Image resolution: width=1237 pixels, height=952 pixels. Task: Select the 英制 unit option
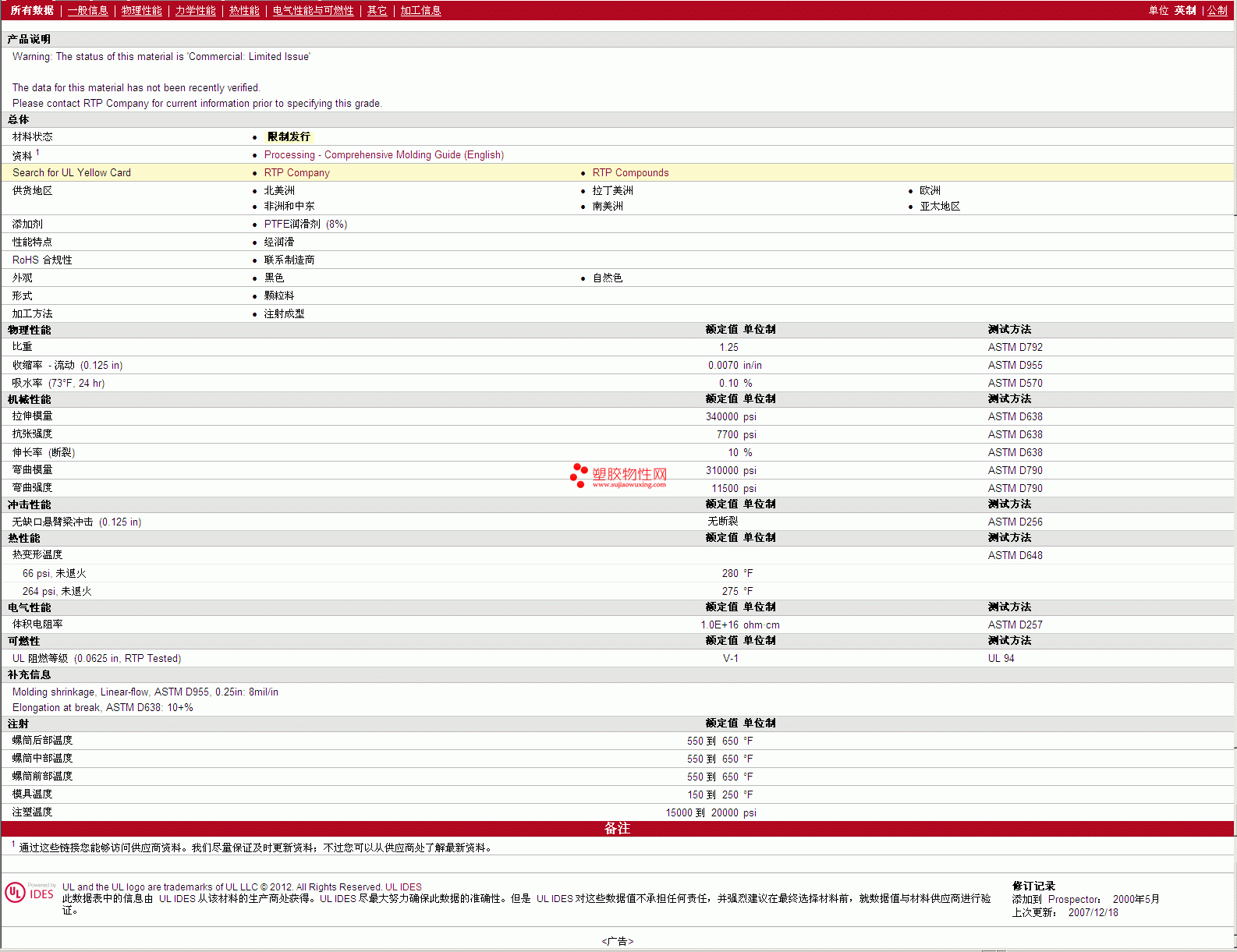point(1185,10)
